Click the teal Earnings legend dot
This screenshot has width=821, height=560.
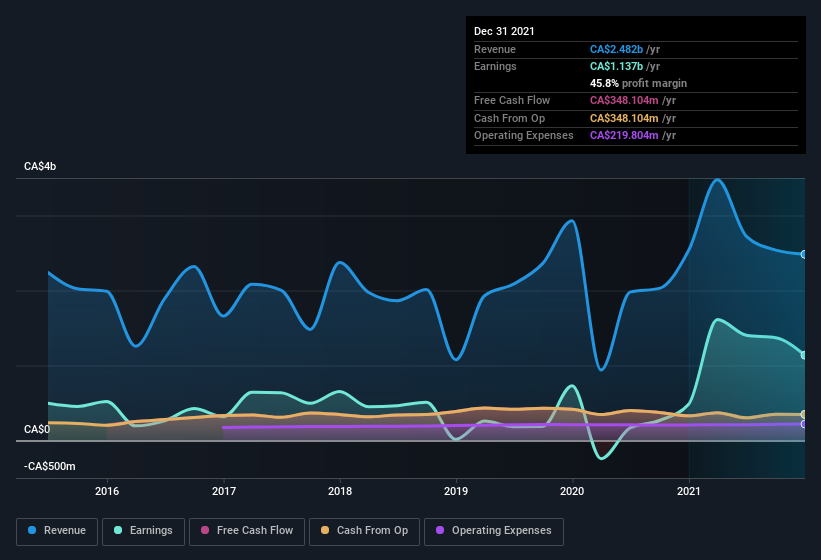pyautogui.click(x=118, y=530)
